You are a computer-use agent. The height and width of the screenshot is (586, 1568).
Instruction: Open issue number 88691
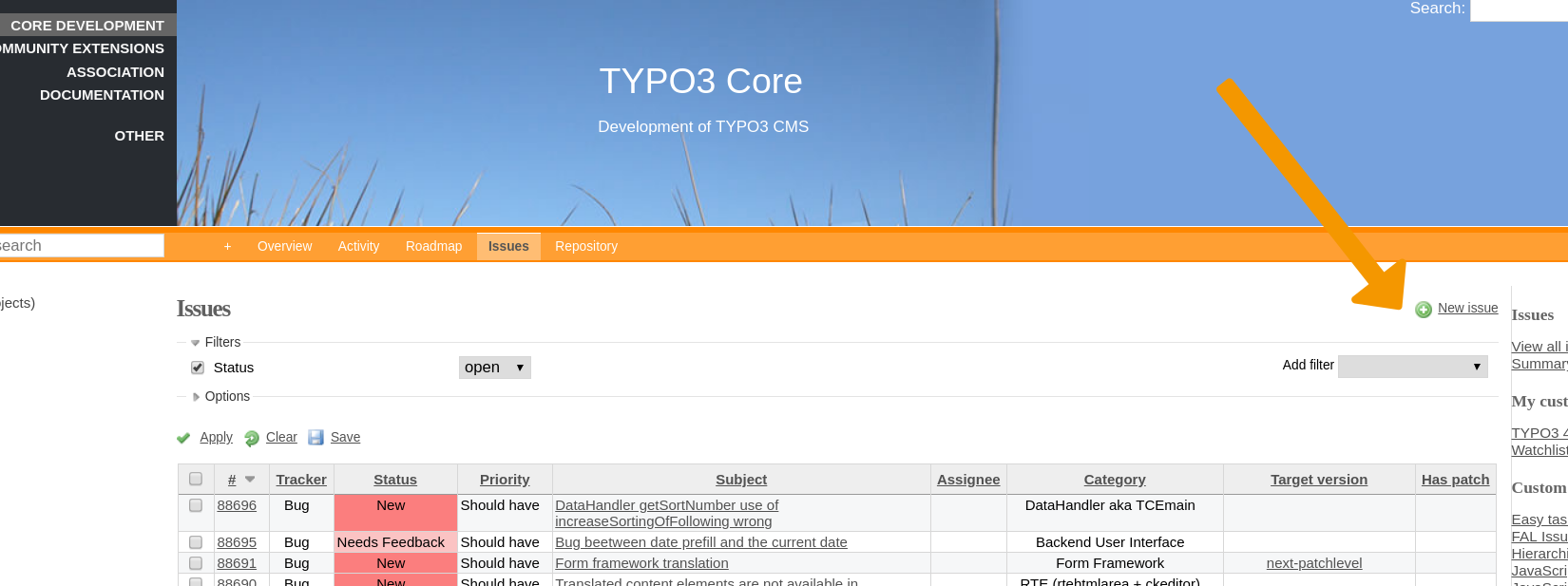[237, 563]
